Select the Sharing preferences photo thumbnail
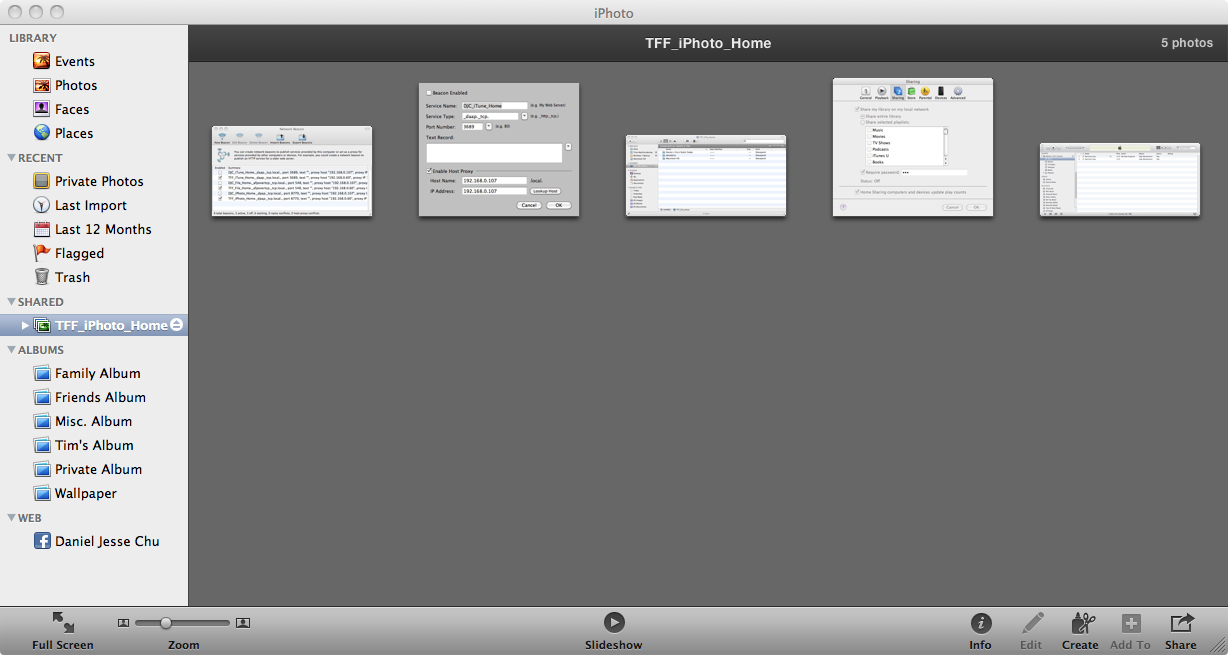The height and width of the screenshot is (655, 1228). click(913, 147)
